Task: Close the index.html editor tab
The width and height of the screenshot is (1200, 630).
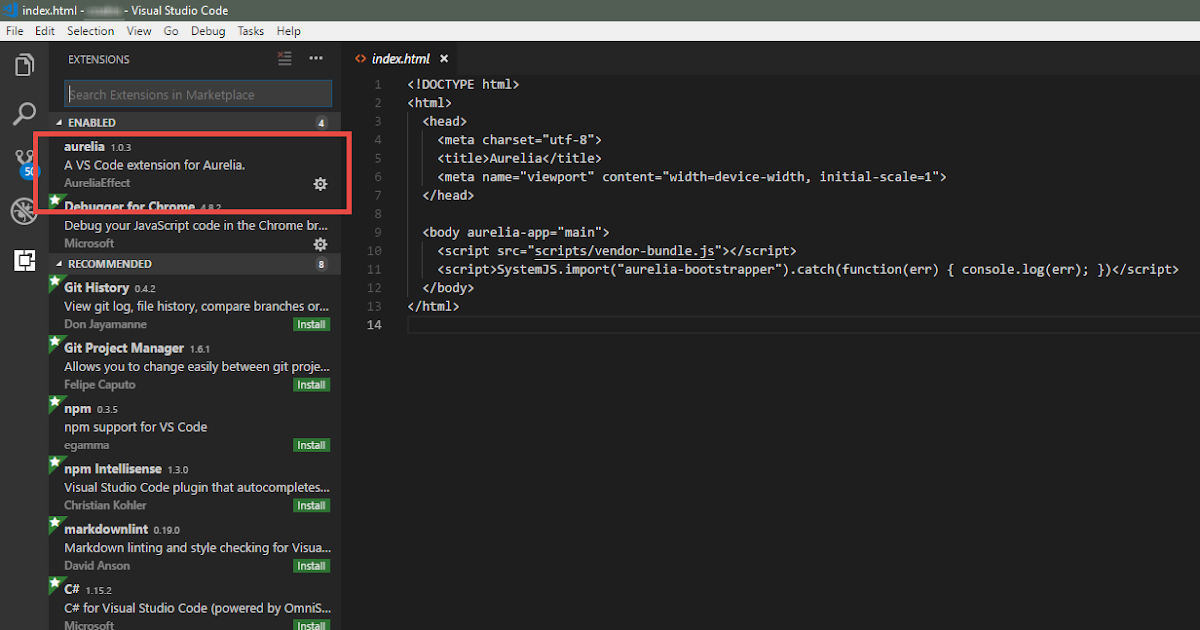Action: (444, 59)
